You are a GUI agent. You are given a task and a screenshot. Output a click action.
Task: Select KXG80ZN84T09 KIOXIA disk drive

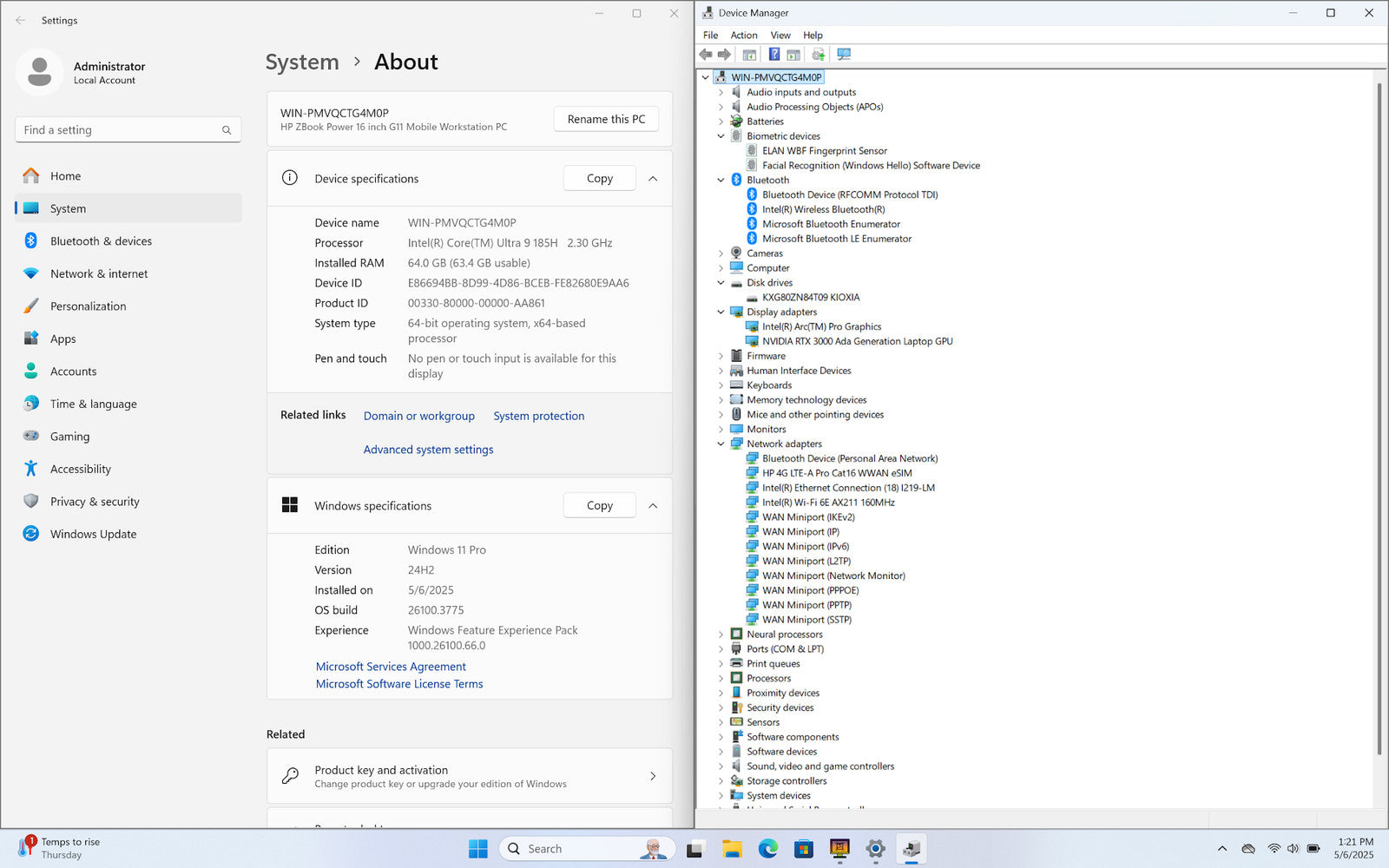click(x=811, y=297)
